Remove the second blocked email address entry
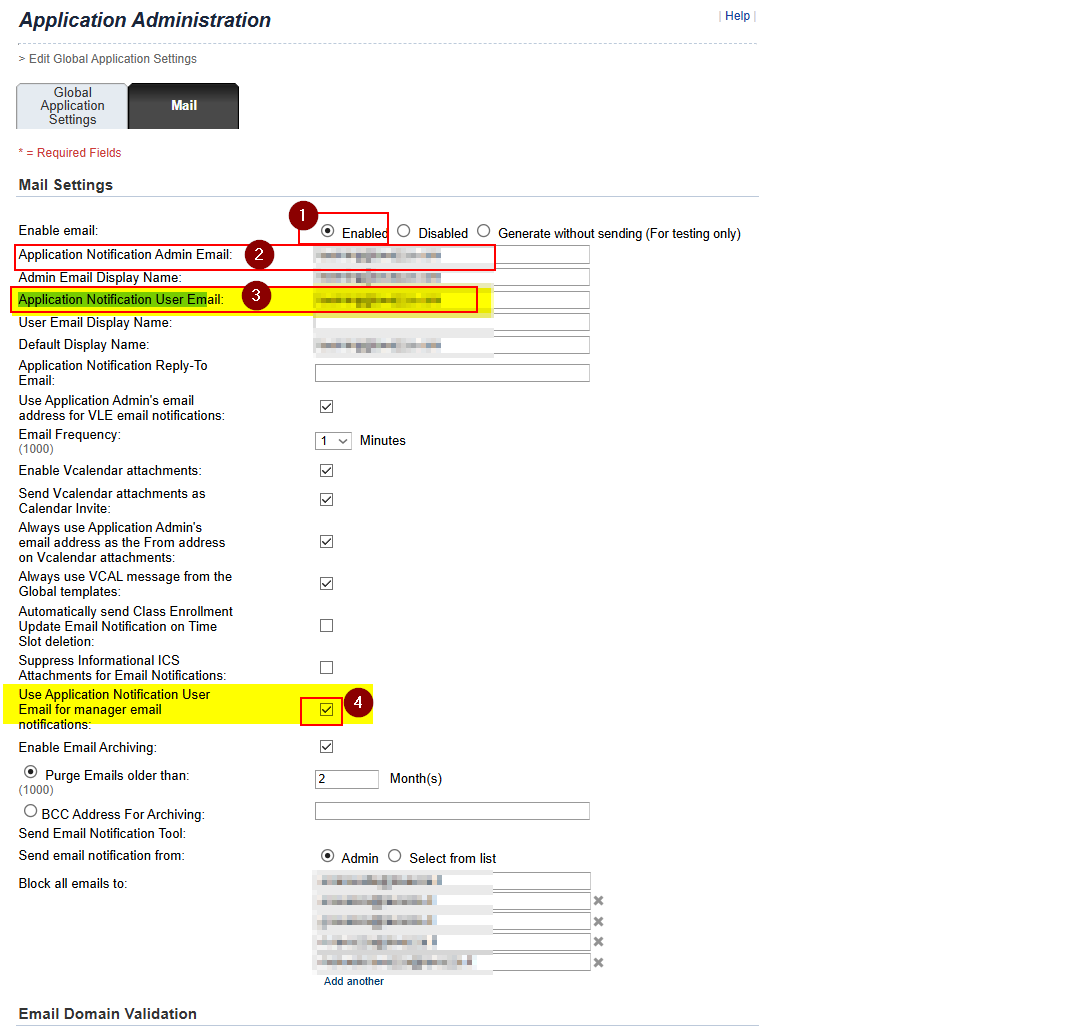1070x1036 pixels. pos(598,901)
